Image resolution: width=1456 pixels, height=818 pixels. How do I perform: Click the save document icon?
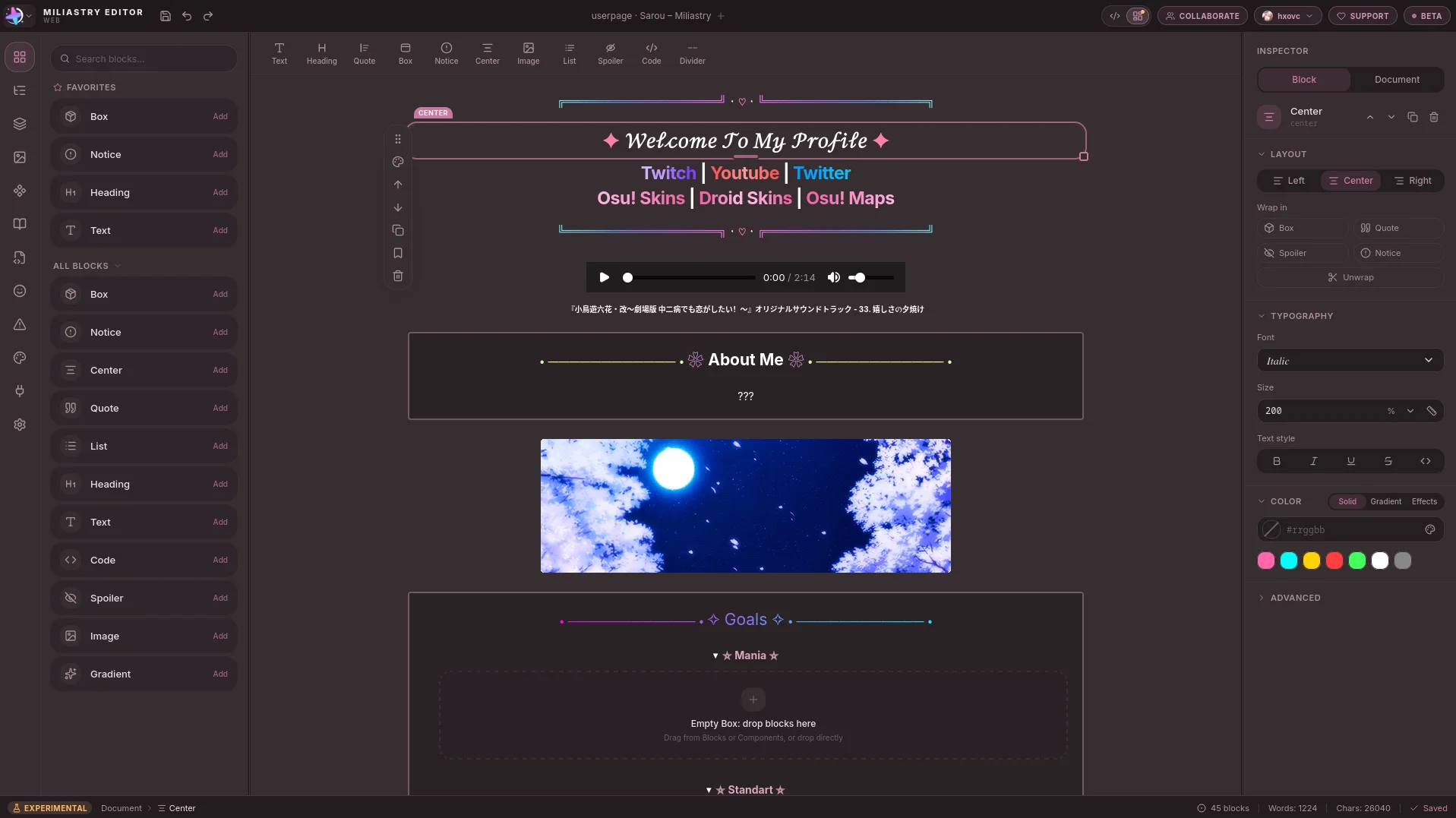pyautogui.click(x=166, y=16)
